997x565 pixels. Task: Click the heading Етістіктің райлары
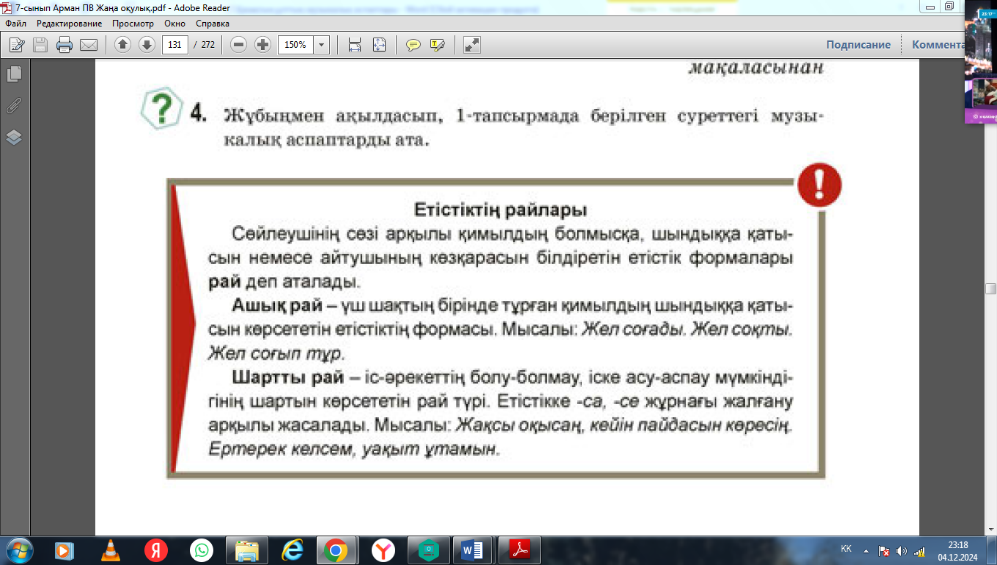pos(500,210)
